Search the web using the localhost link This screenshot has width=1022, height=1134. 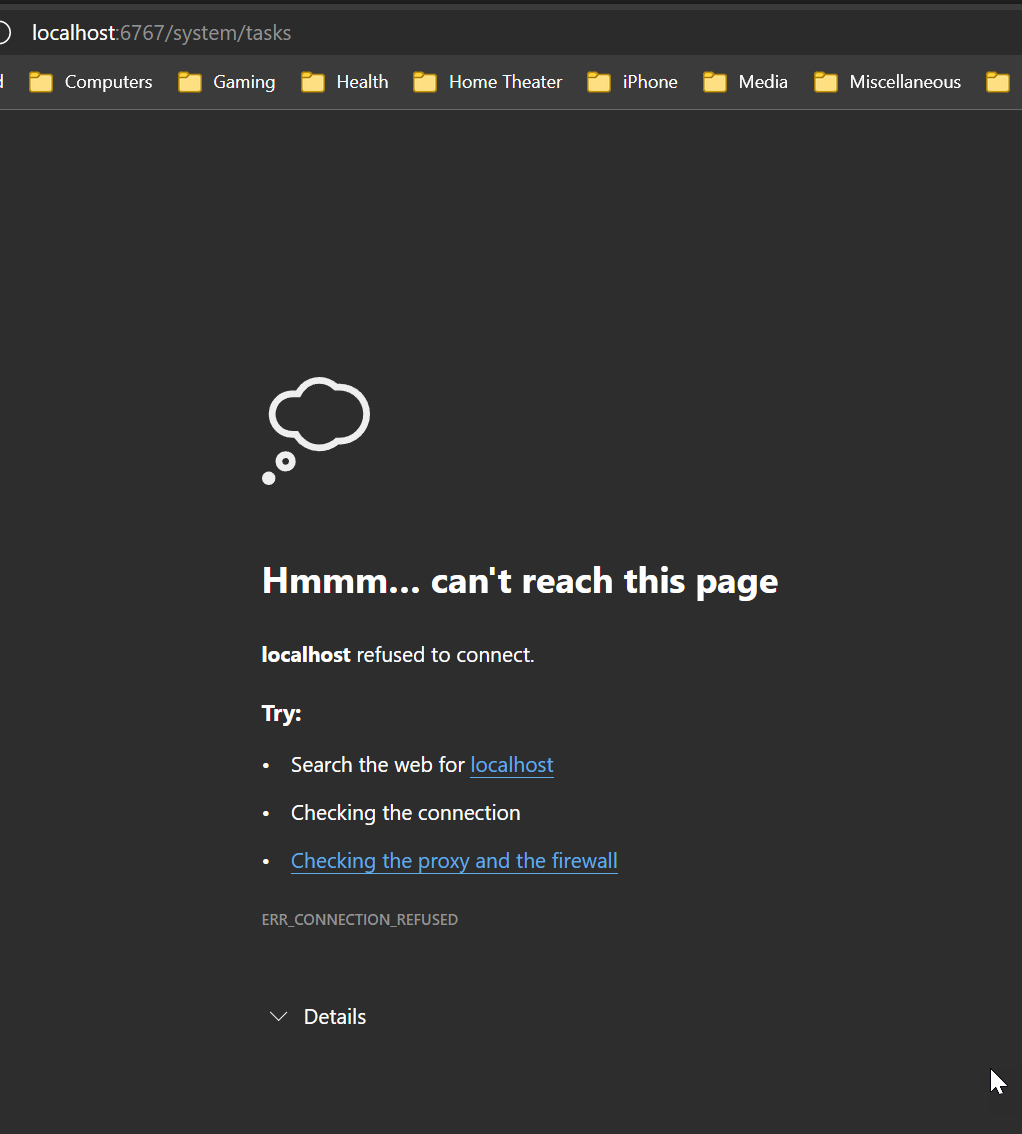(511, 764)
